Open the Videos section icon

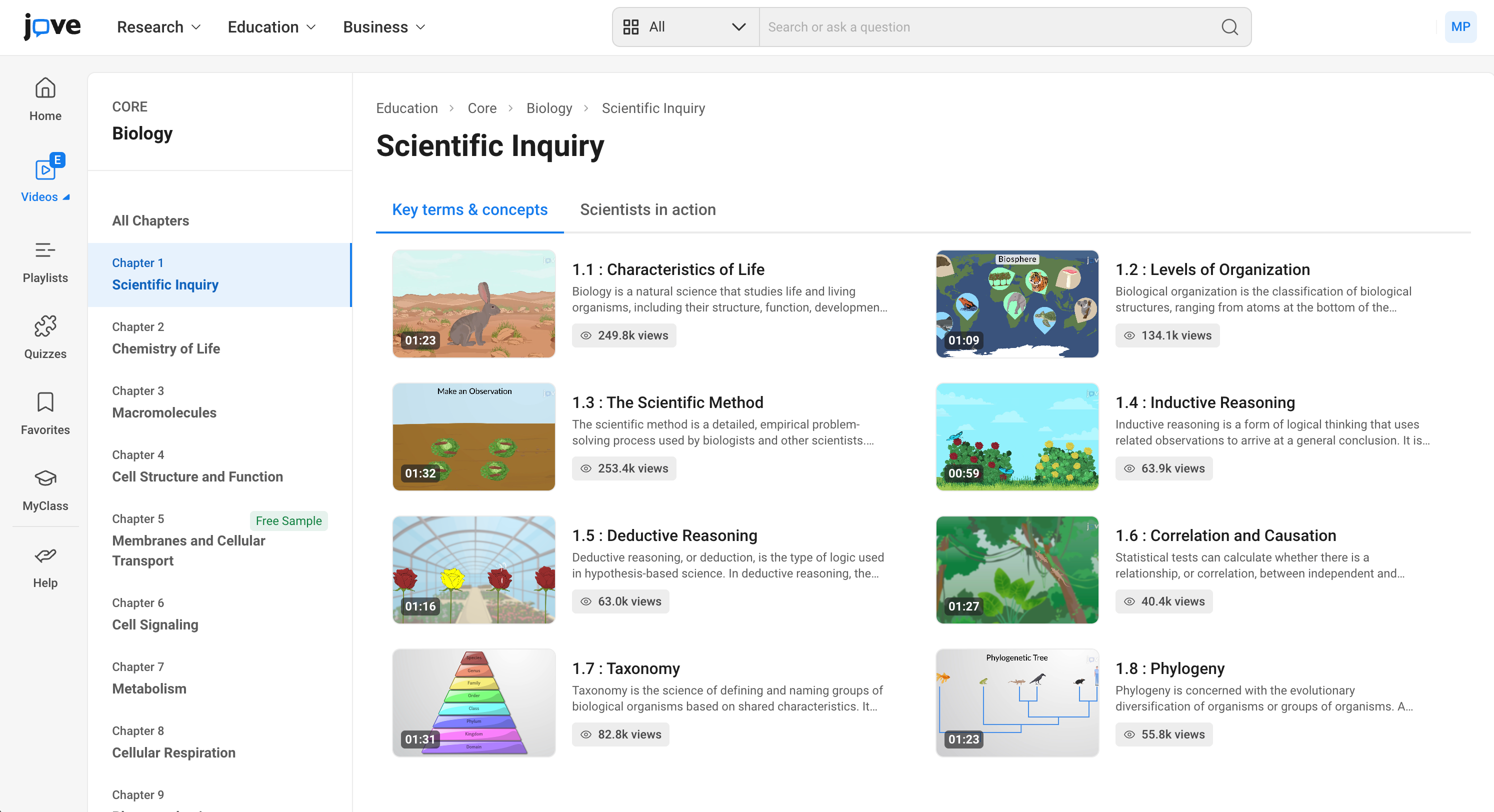click(45, 170)
